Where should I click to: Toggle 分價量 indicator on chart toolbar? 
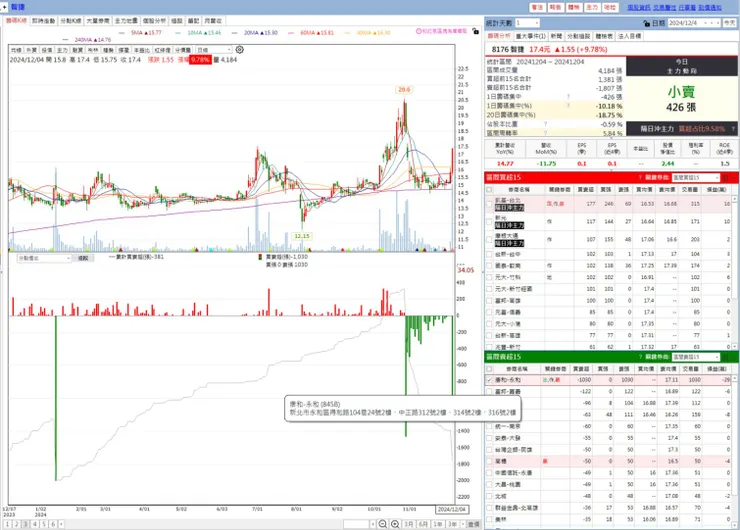point(183,50)
